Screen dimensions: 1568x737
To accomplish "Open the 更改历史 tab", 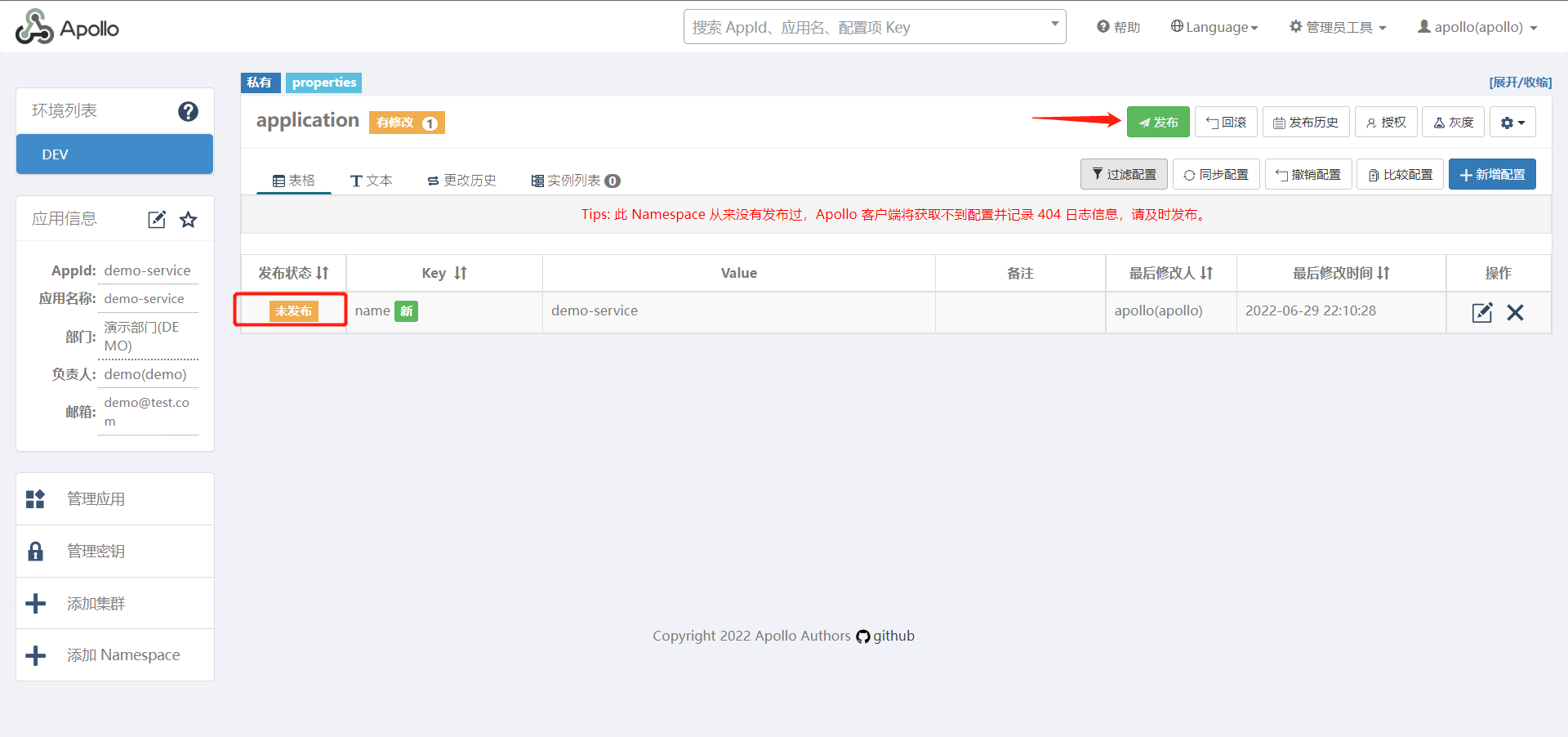I will tap(462, 181).
